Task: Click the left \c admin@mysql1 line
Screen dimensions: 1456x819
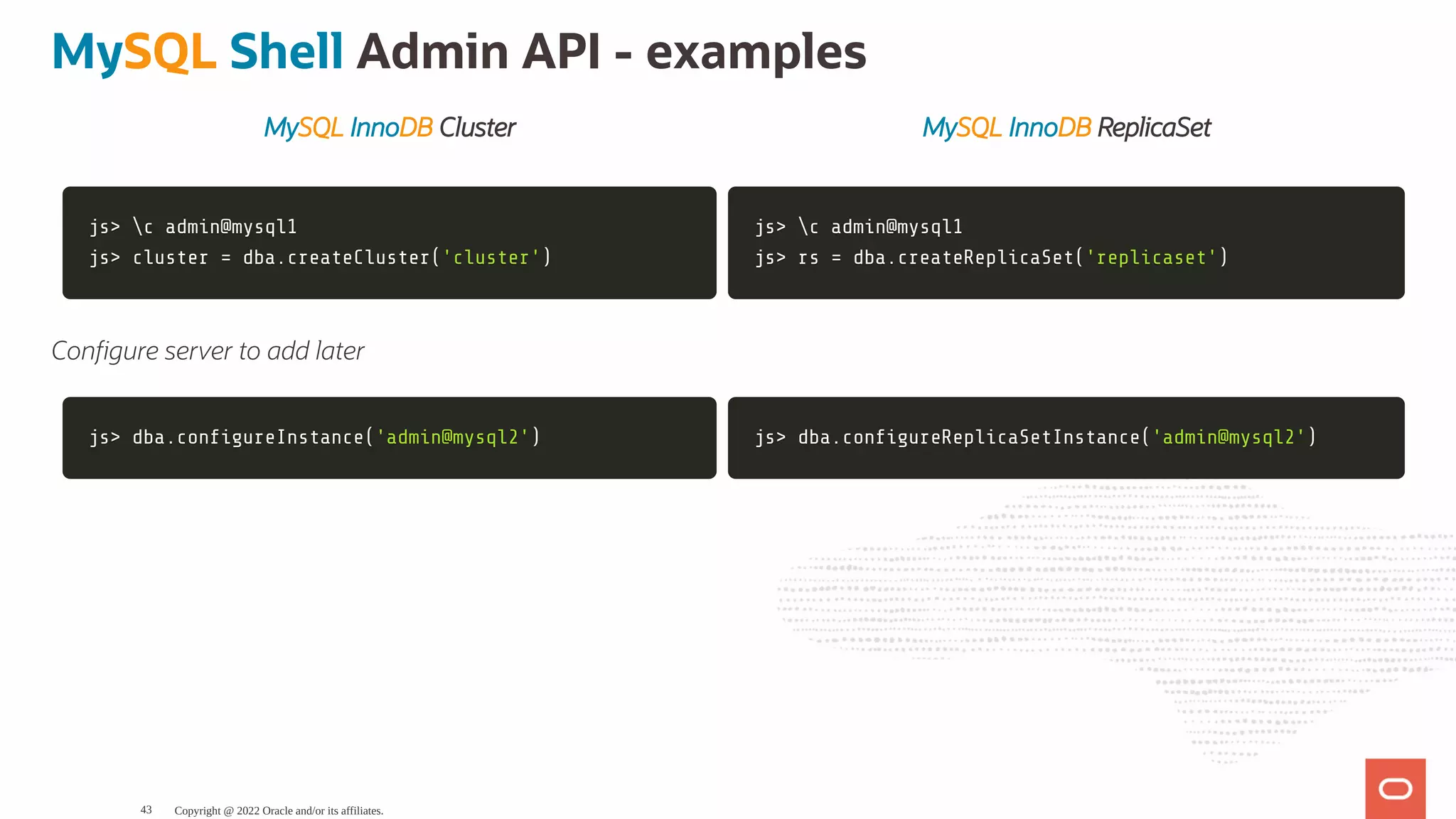Action: (x=193, y=227)
